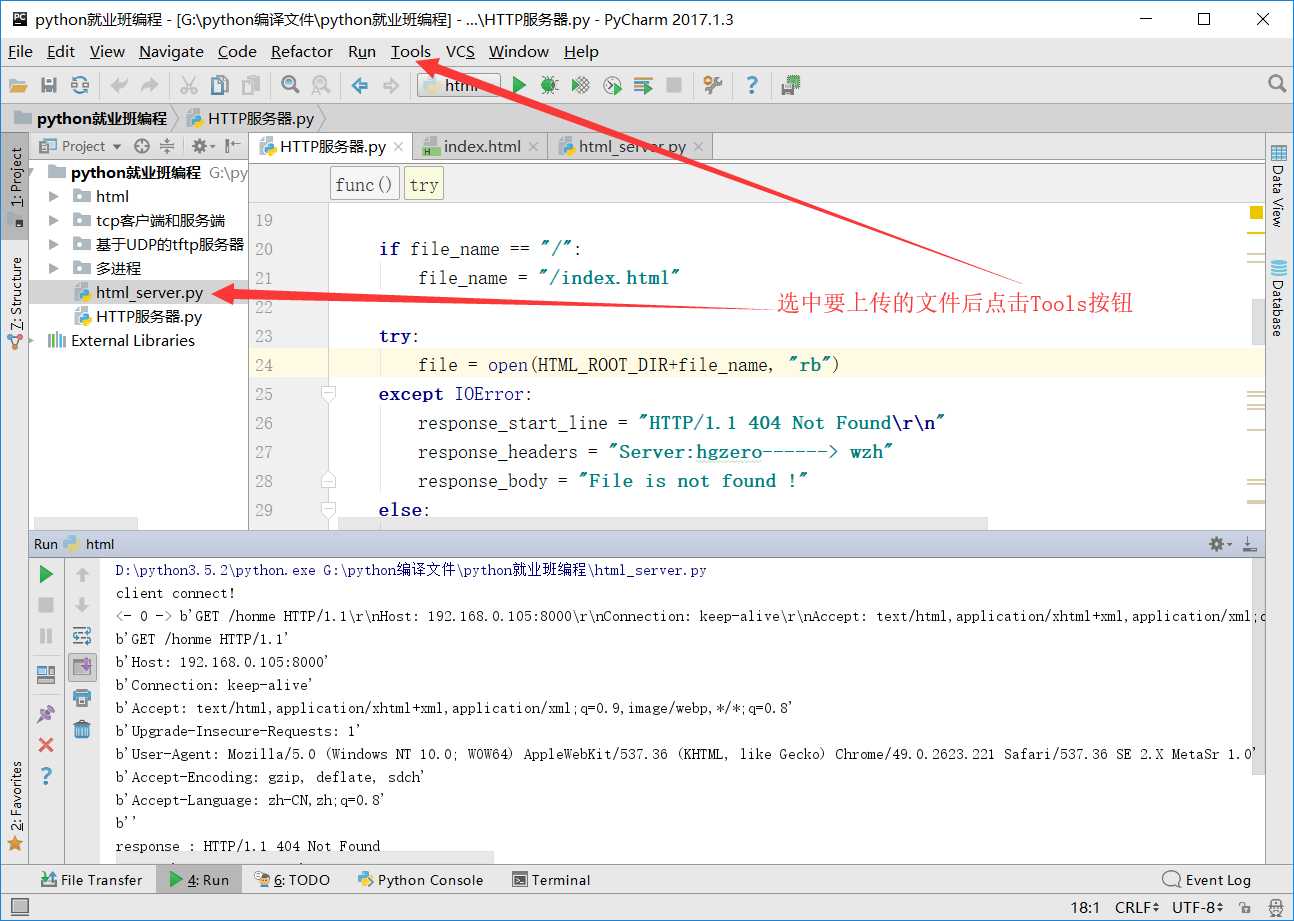This screenshot has height=921, width=1294.
Task: Switch to the index.html editor tab
Action: coord(482,146)
